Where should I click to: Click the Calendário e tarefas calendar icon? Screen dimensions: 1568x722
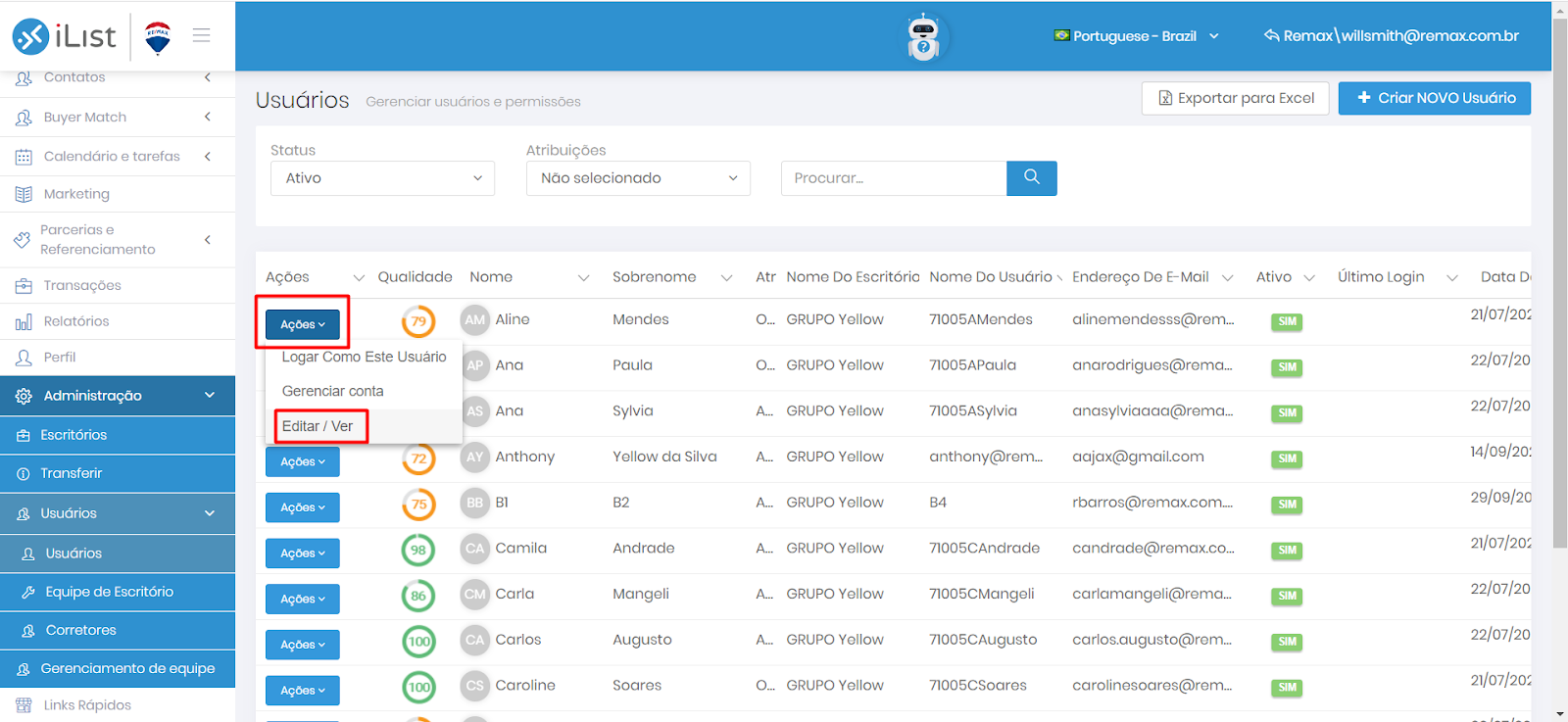tap(24, 157)
